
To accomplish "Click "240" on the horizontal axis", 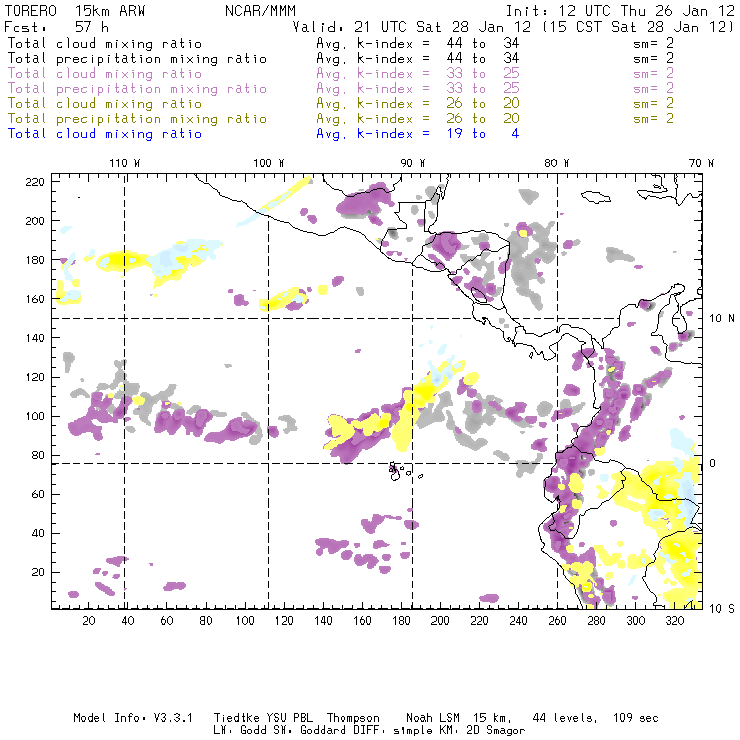I will [518, 621].
